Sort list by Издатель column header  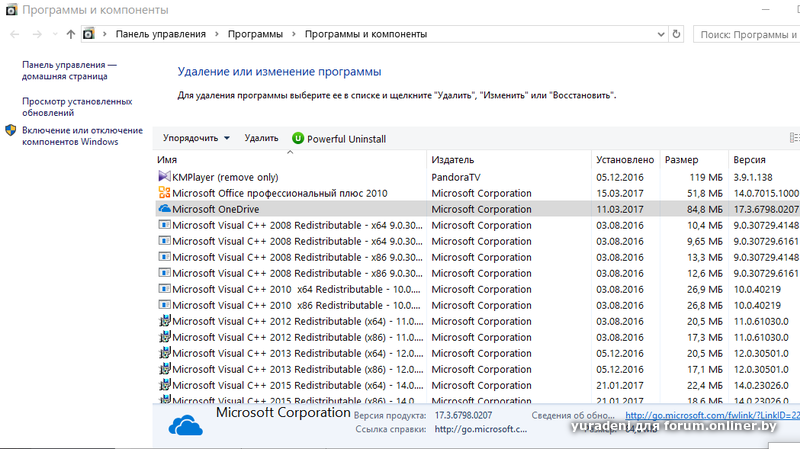(452, 160)
